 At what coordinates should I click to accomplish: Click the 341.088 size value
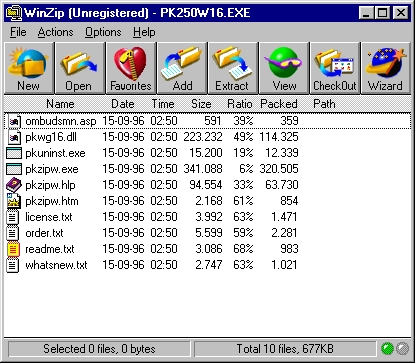(x=203, y=169)
